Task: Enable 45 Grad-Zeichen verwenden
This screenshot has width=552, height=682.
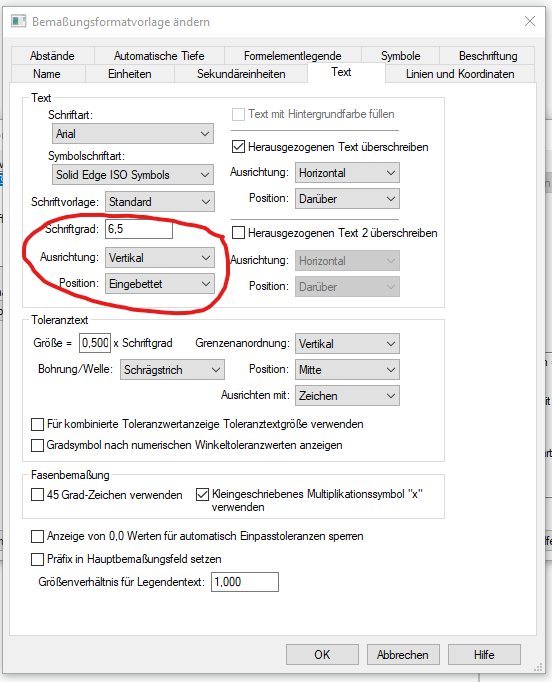Action: [37, 495]
